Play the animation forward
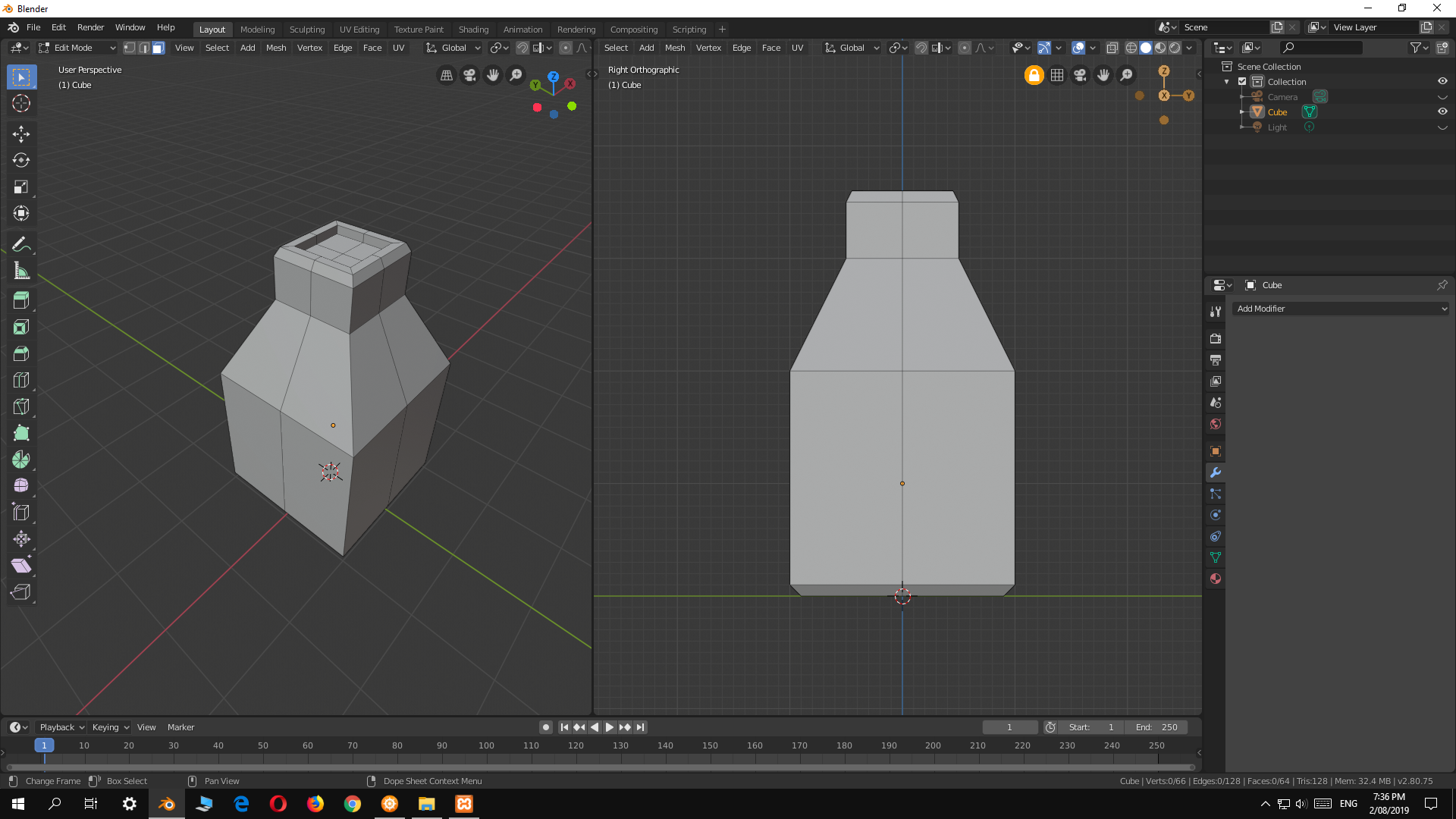Image resolution: width=1456 pixels, height=819 pixels. pyautogui.click(x=610, y=727)
